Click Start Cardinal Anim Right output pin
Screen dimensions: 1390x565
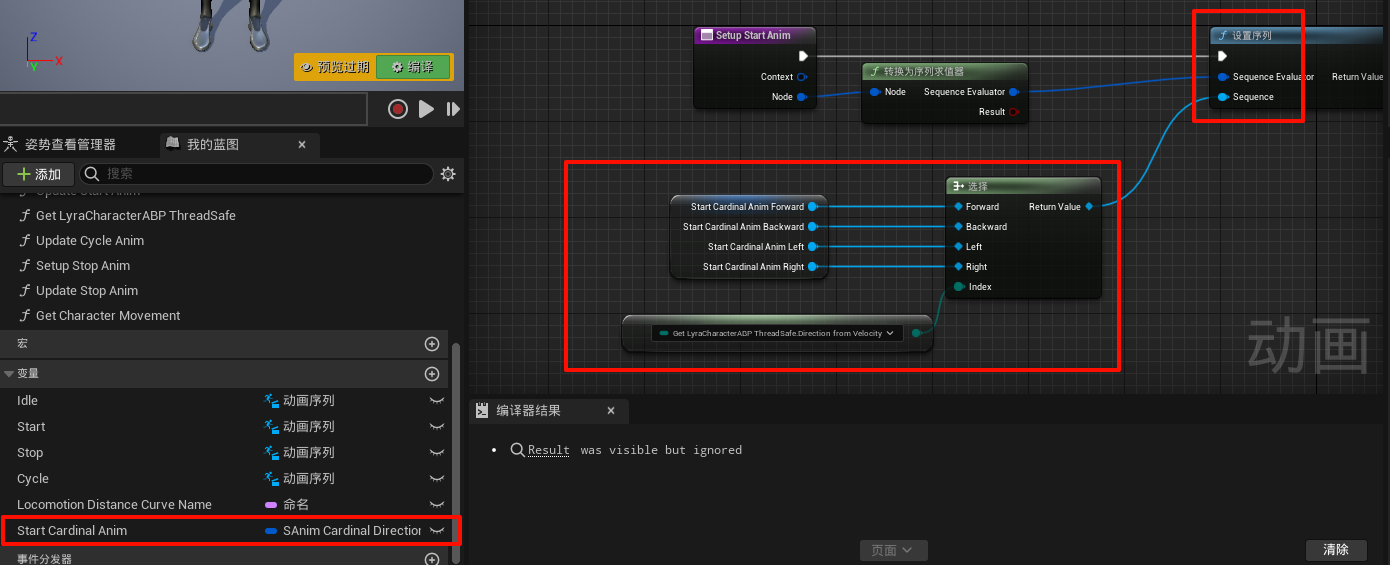pos(812,267)
